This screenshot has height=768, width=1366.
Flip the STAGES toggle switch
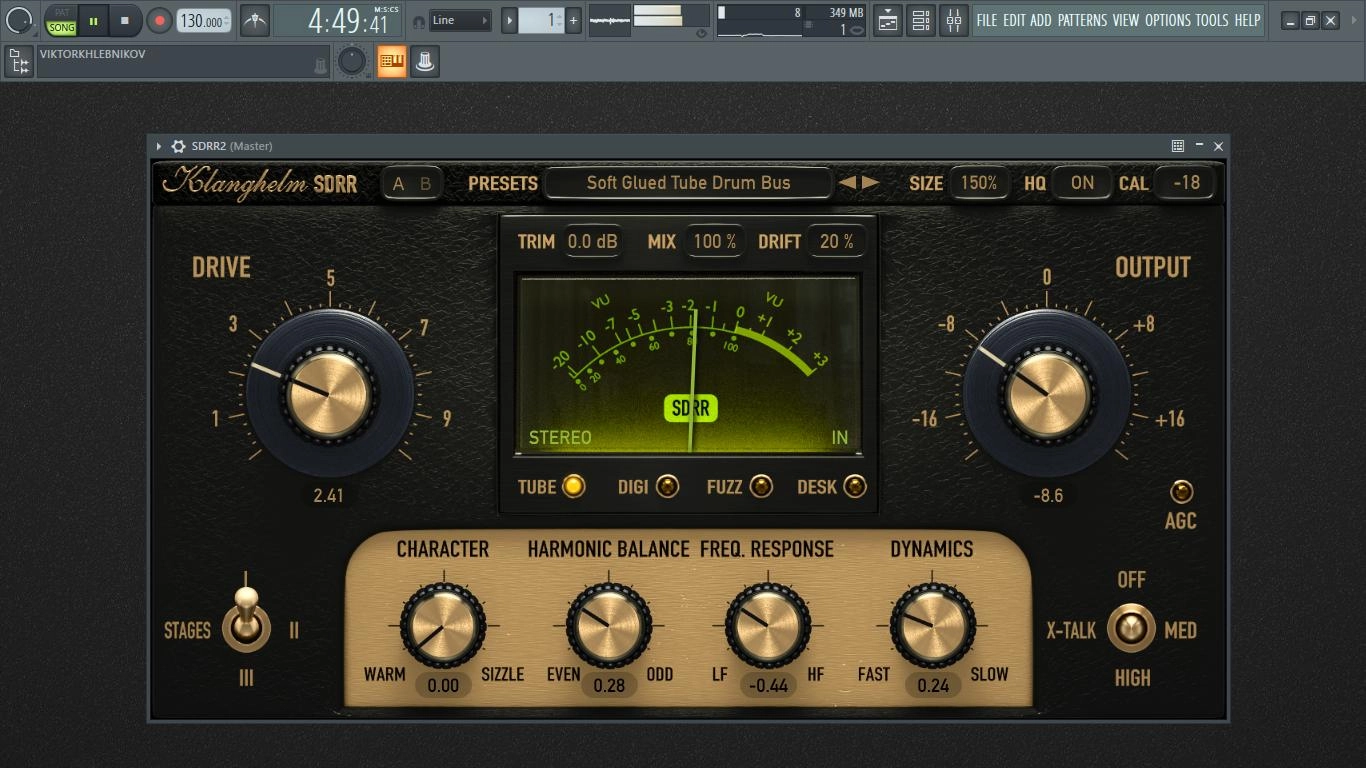pyautogui.click(x=246, y=621)
